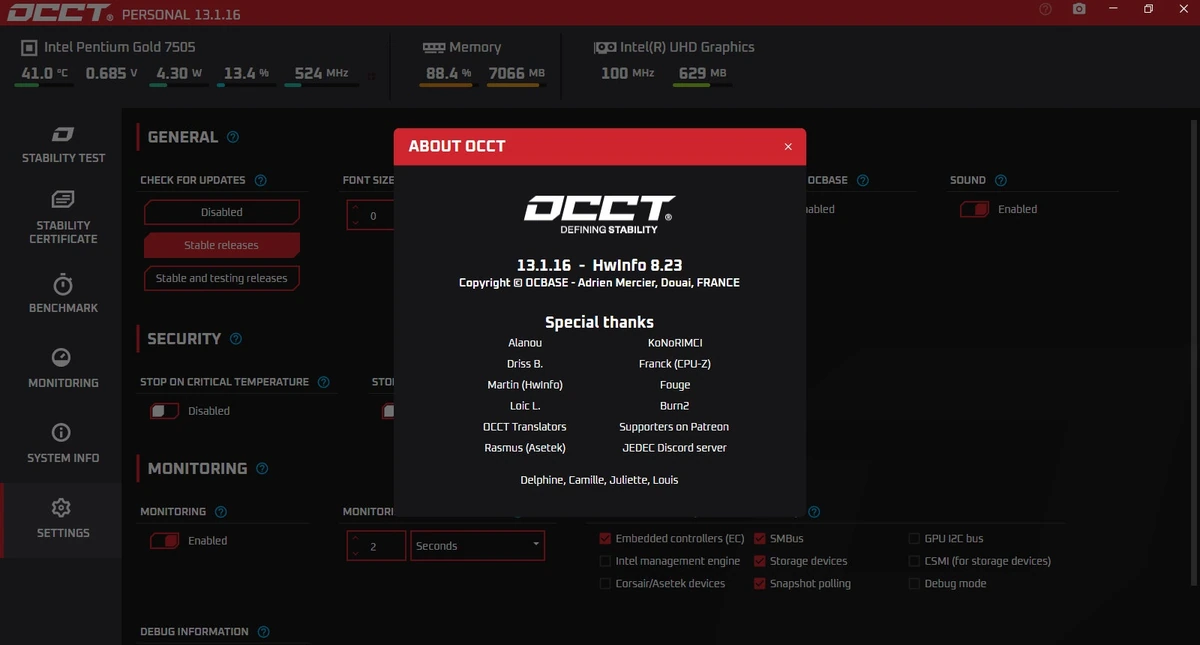Click the CPU power reading 4.30 W
This screenshot has height=645, width=1200.
tap(179, 73)
